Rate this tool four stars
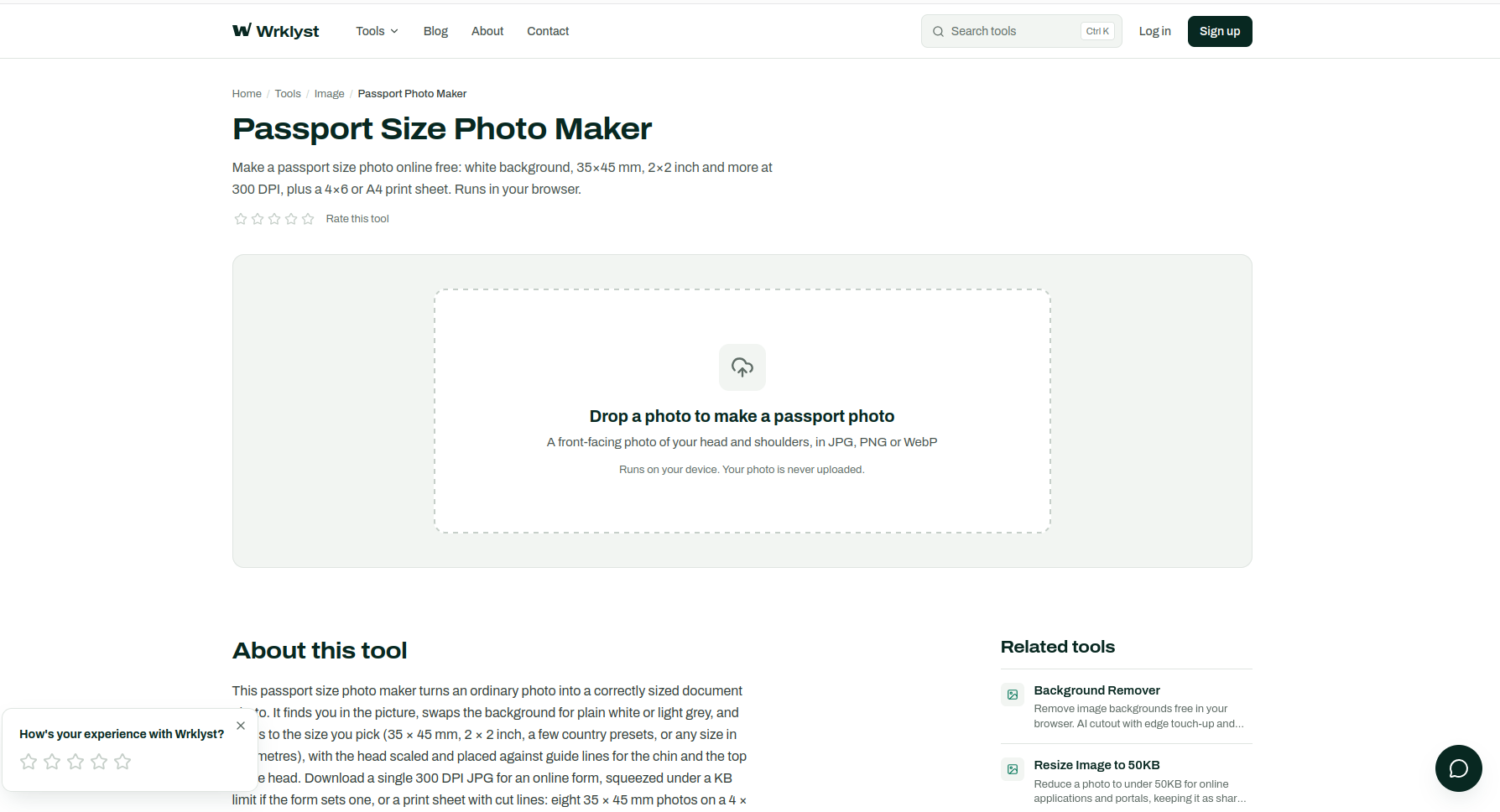The height and width of the screenshot is (812, 1500). [291, 219]
